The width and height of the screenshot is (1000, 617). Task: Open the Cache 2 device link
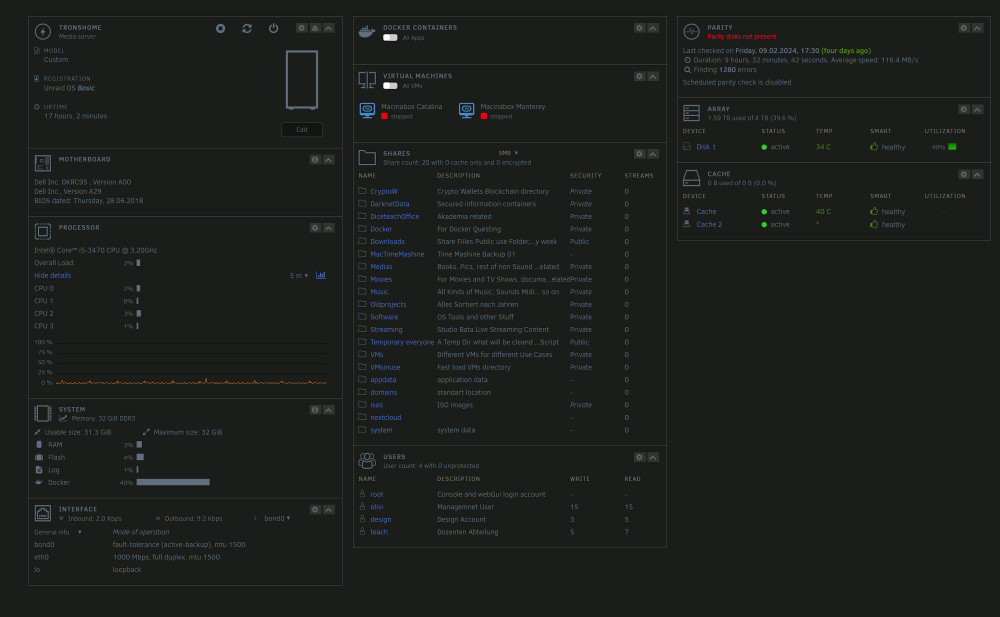(709, 225)
